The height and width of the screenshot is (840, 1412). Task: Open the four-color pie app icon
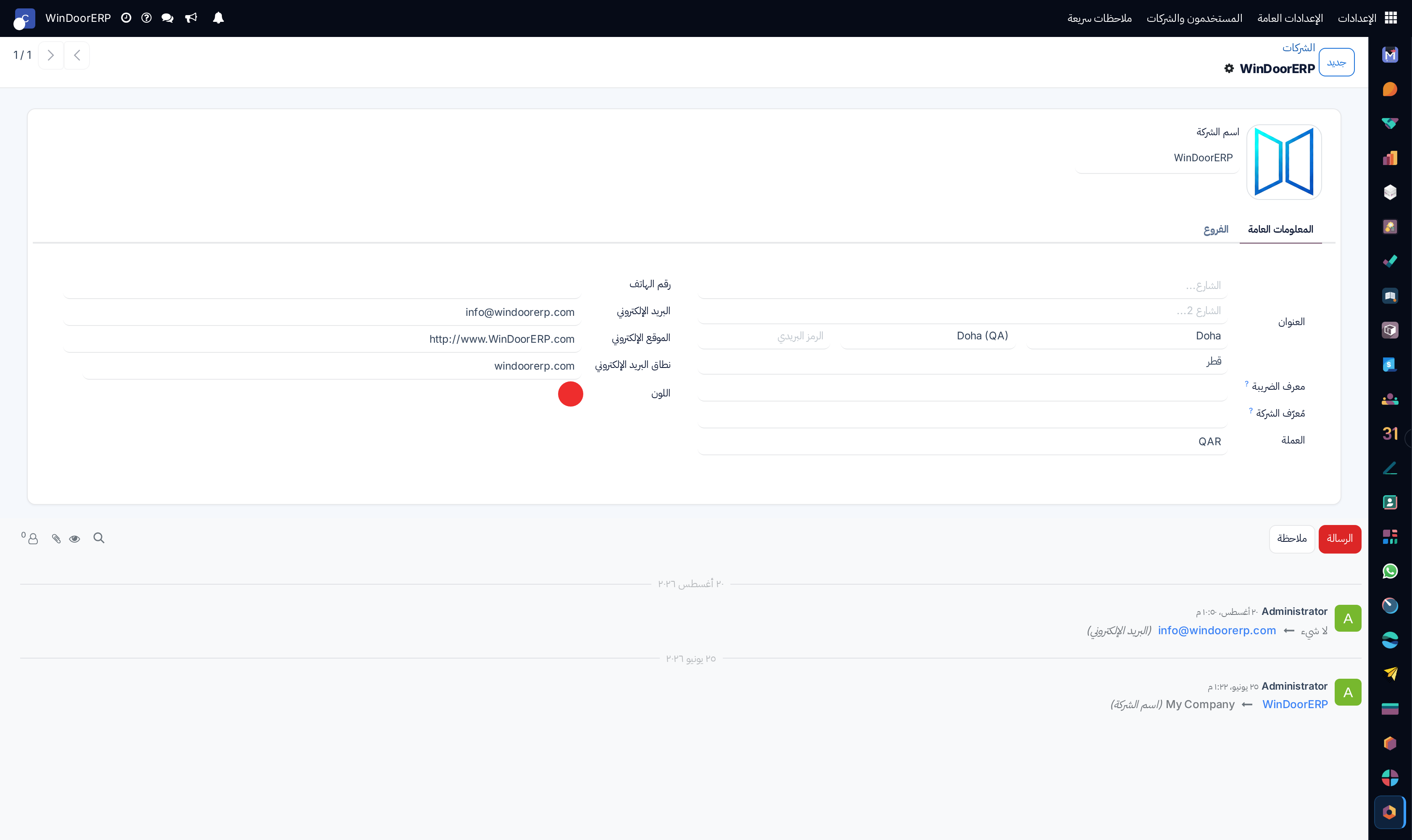point(1390,778)
